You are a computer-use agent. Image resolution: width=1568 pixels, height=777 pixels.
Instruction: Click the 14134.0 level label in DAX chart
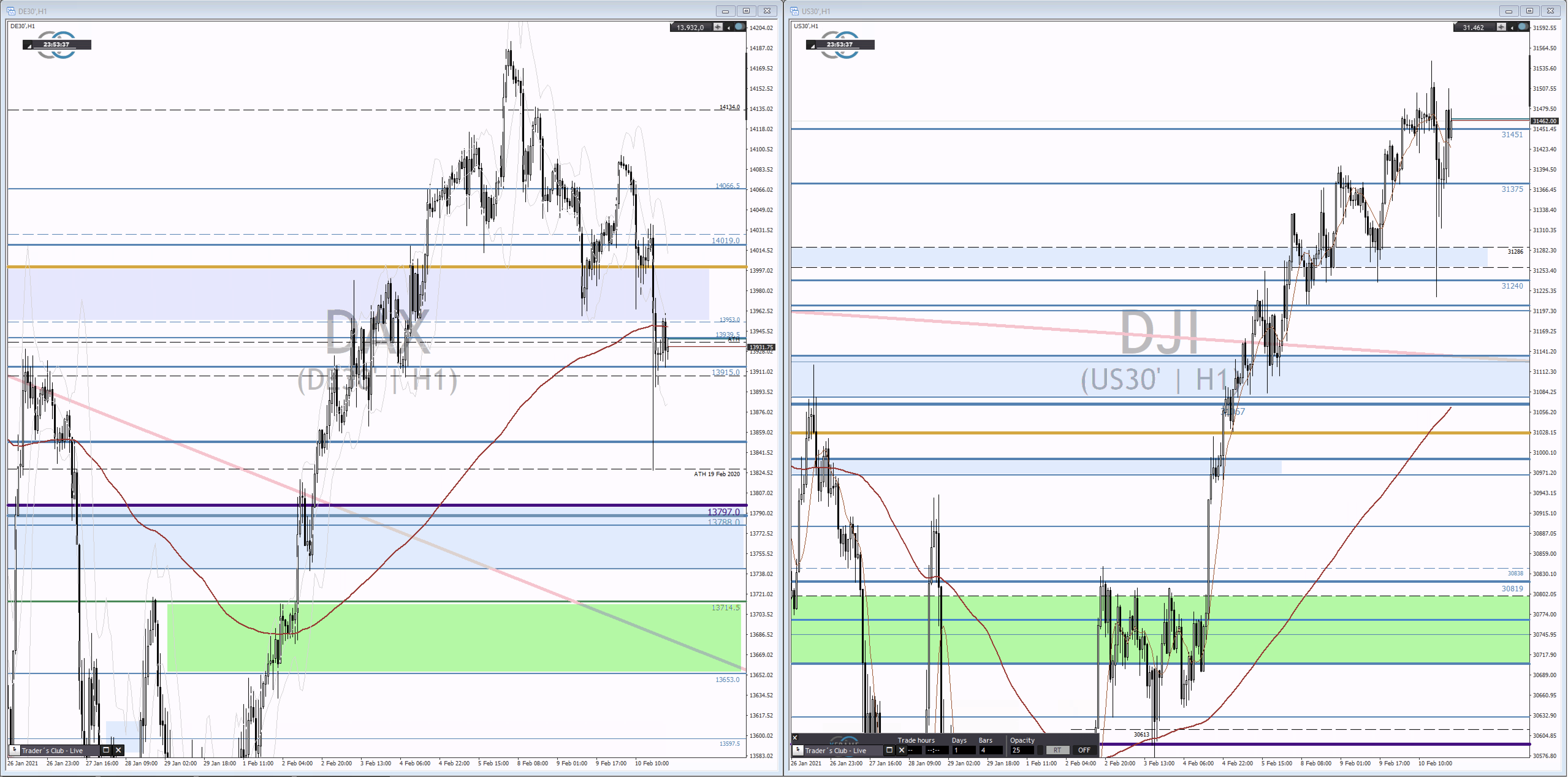[x=729, y=107]
